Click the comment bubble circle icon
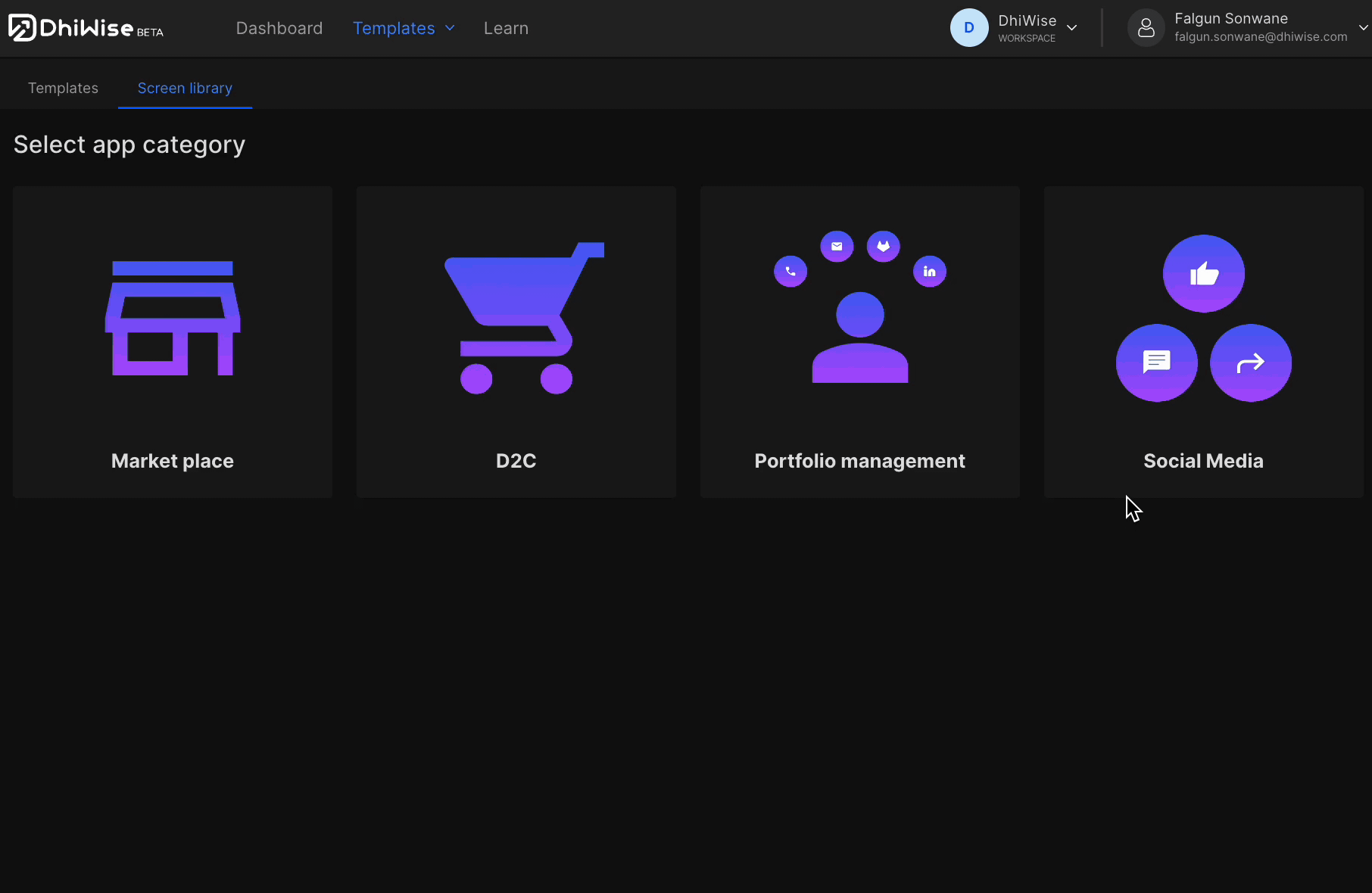The width and height of the screenshot is (1372, 893). click(1156, 363)
